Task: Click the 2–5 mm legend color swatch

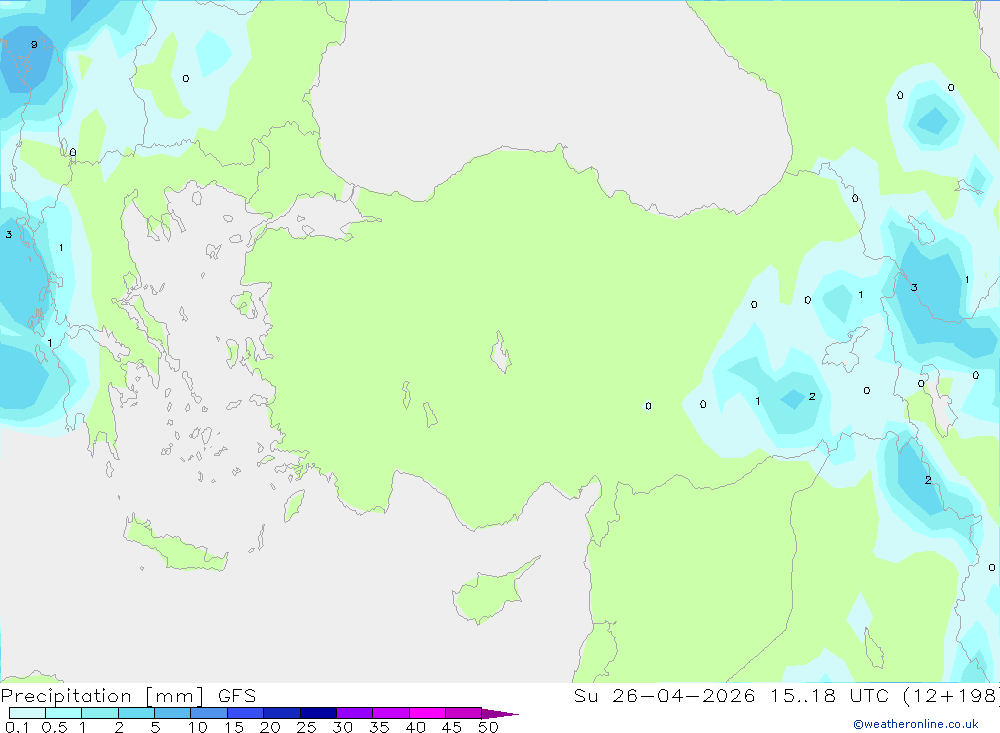Action: click(136, 713)
